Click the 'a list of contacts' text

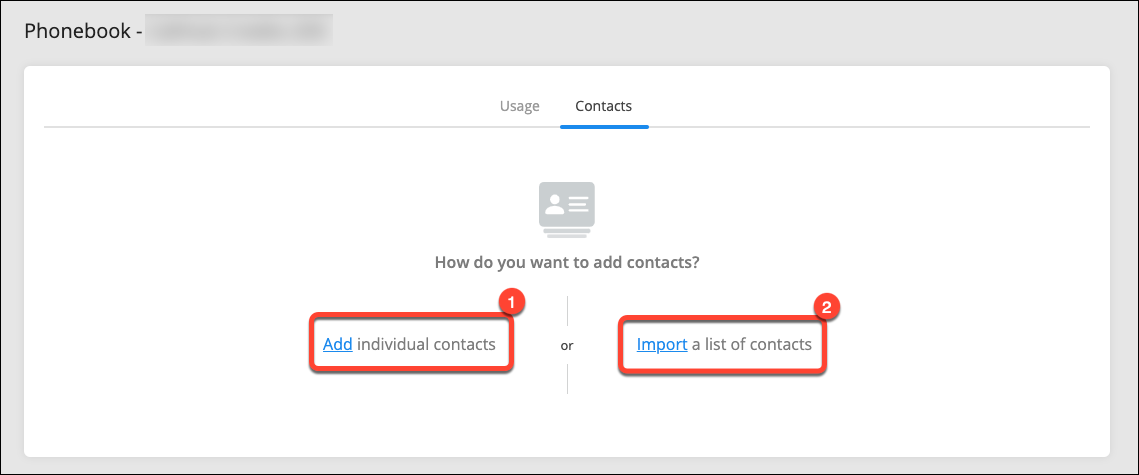tap(752, 344)
